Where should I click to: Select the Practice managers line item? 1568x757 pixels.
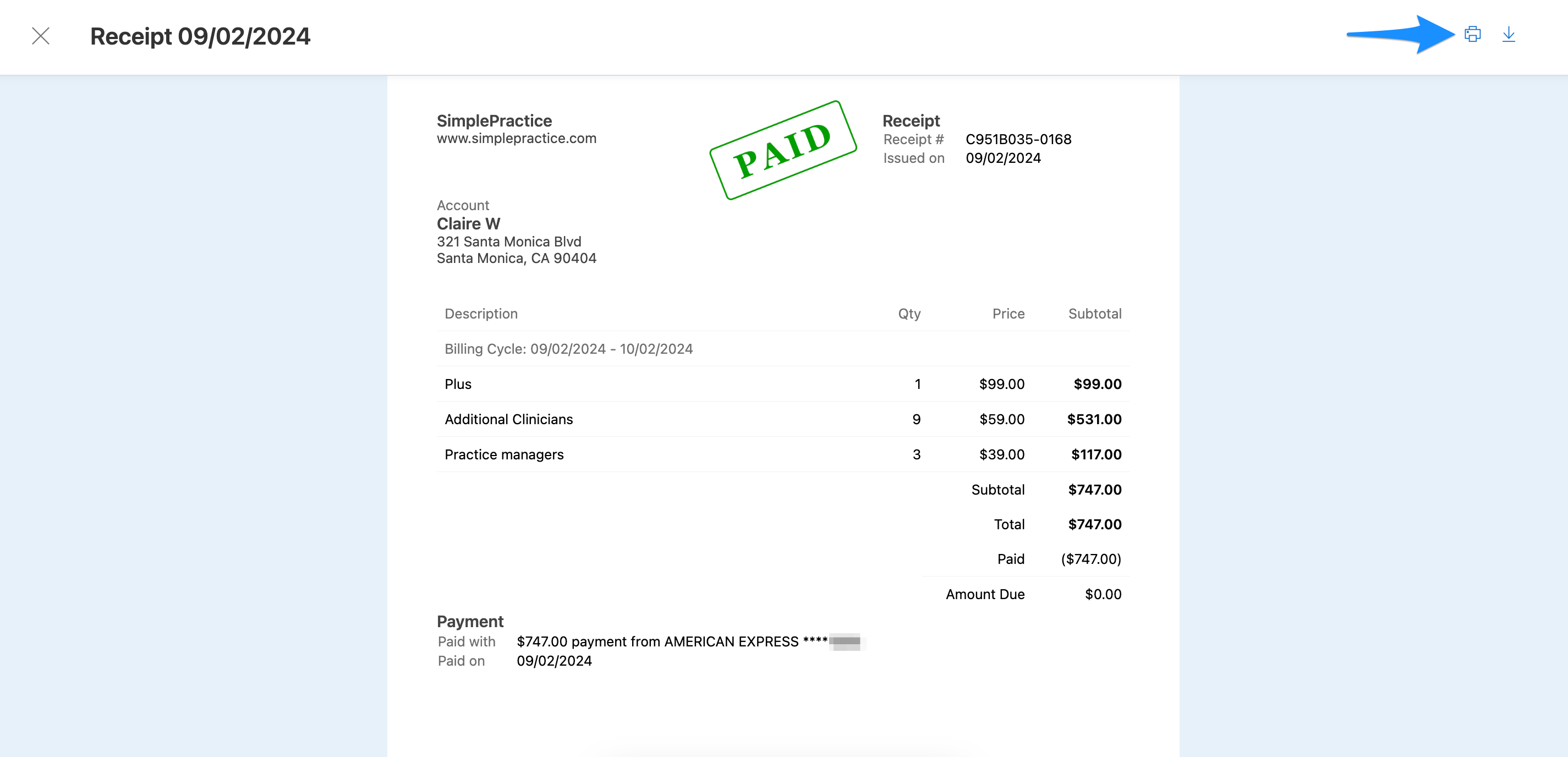(504, 454)
